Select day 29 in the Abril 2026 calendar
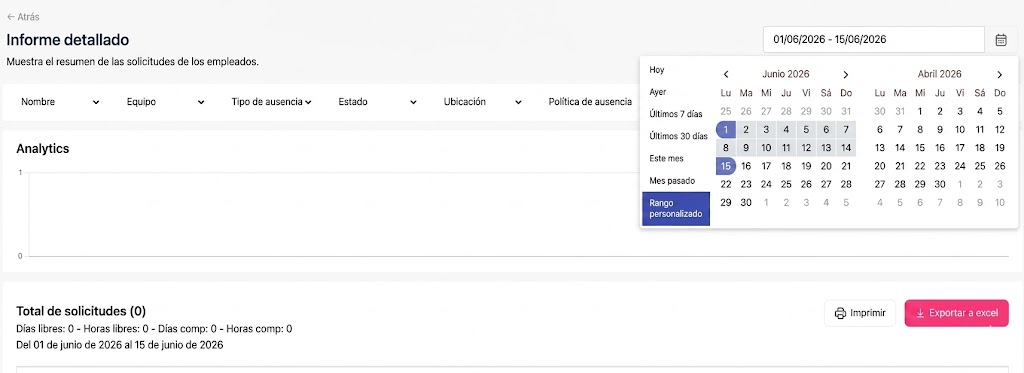This screenshot has width=1024, height=373. [x=920, y=184]
